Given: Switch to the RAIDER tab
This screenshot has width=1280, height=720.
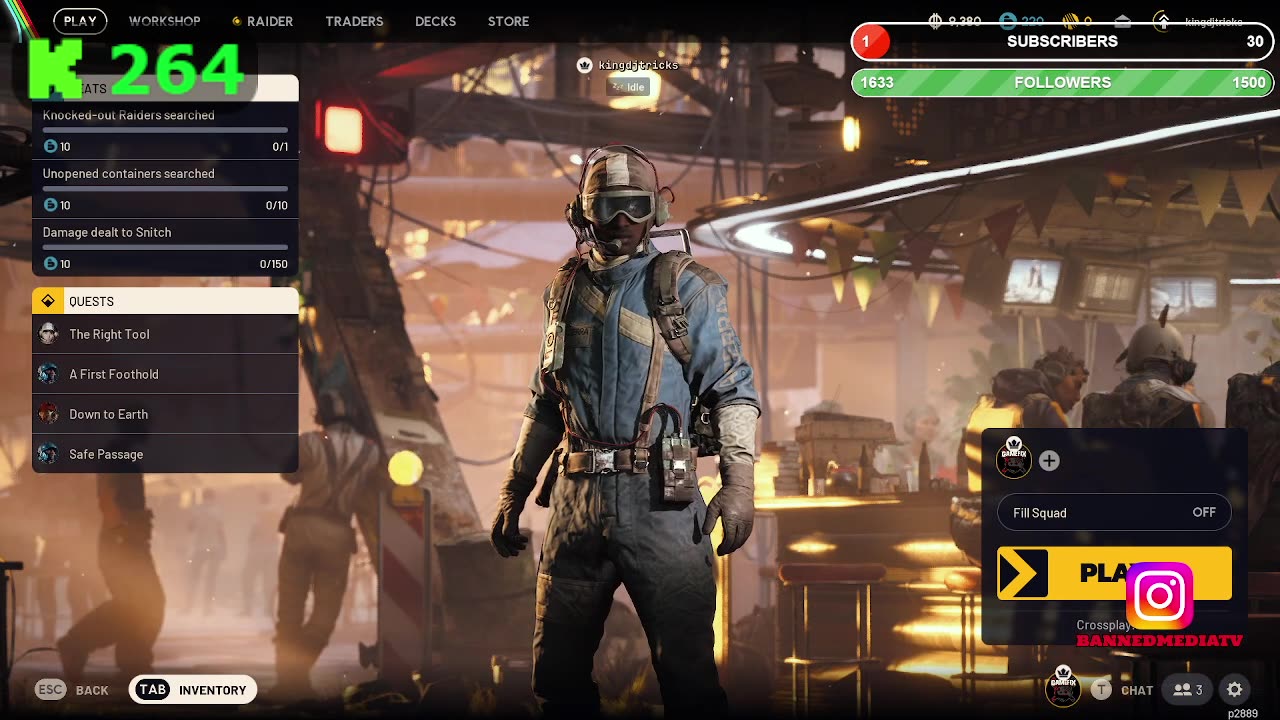Looking at the screenshot, I should (x=263, y=21).
